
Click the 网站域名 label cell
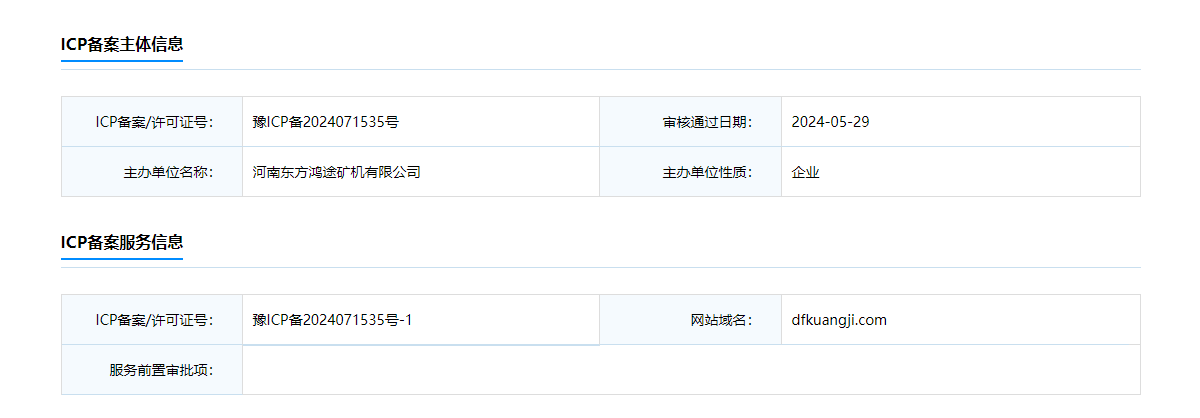[x=691, y=320]
